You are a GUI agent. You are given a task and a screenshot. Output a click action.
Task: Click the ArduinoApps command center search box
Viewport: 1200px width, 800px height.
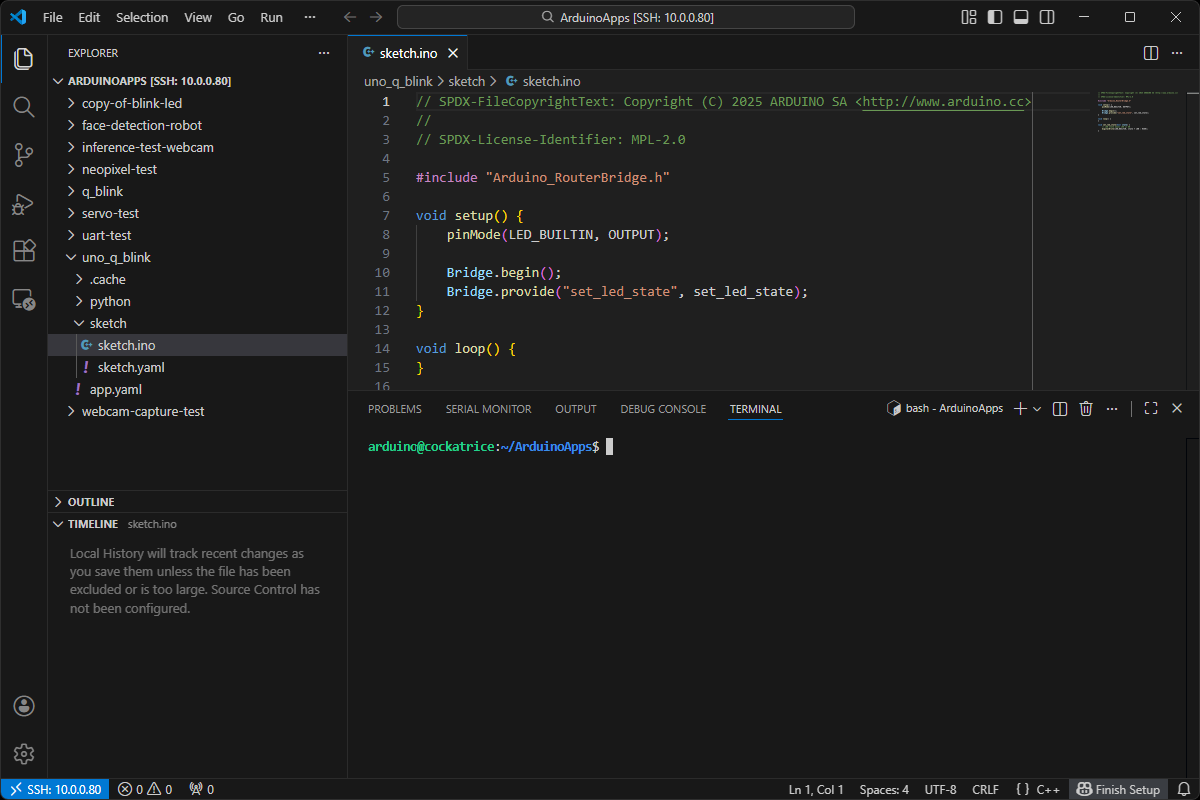[x=626, y=17]
